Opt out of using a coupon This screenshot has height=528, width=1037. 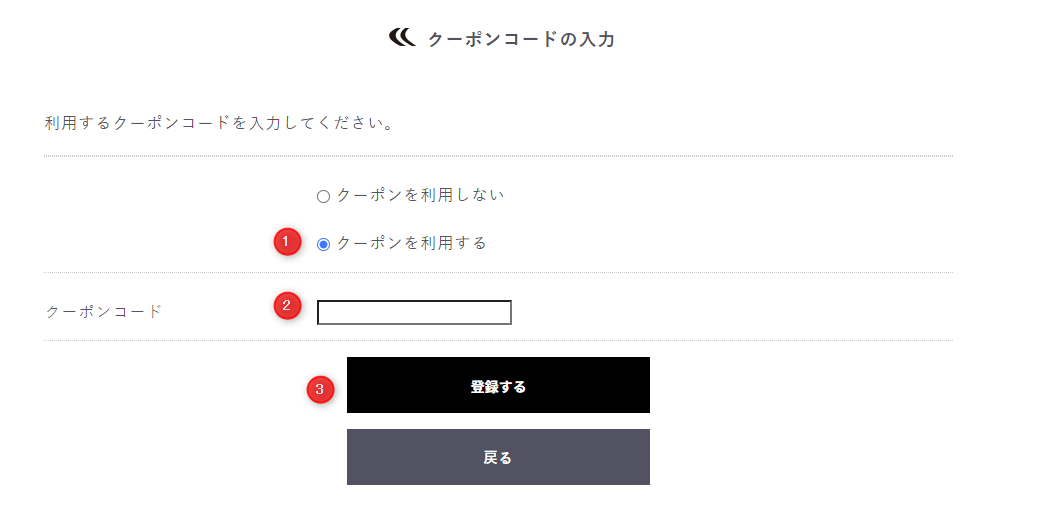click(x=323, y=196)
